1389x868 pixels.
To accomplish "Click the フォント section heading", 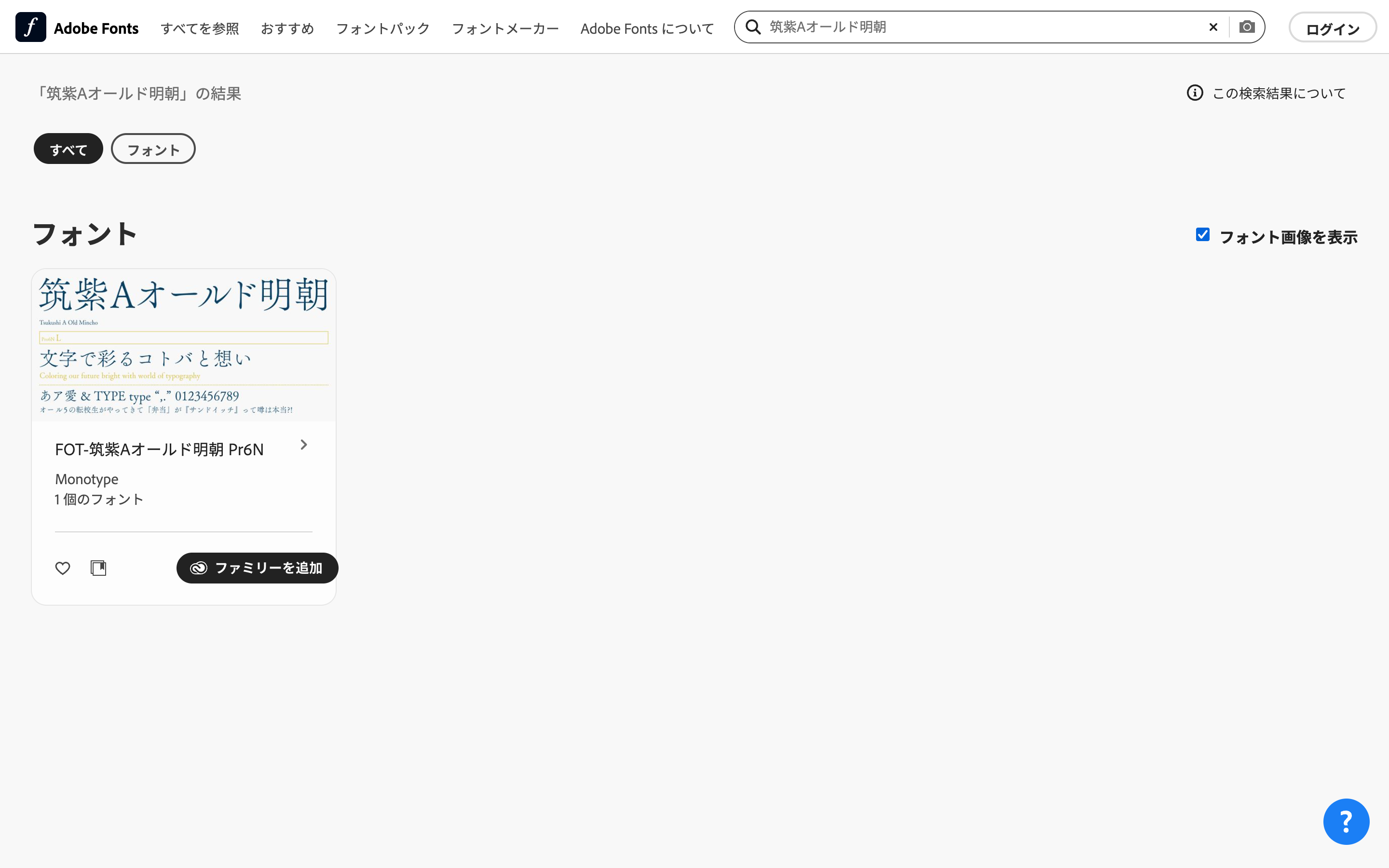I will coord(85,234).
